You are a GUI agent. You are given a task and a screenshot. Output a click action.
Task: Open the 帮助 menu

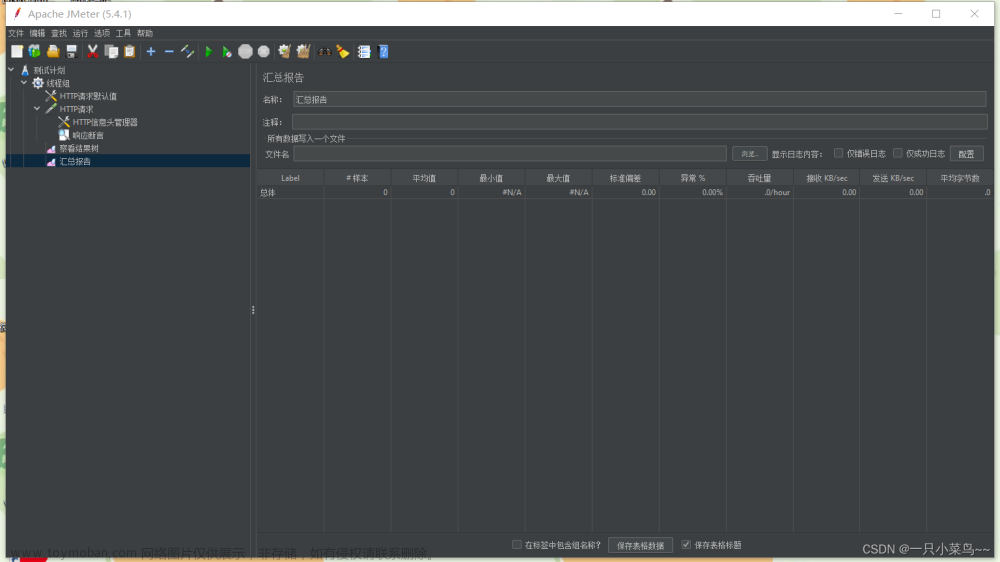pyautogui.click(x=145, y=33)
